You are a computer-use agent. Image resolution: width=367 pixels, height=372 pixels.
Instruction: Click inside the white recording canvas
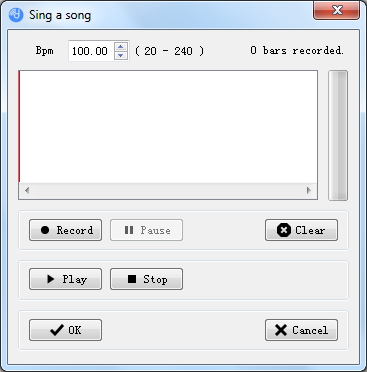[x=168, y=127]
